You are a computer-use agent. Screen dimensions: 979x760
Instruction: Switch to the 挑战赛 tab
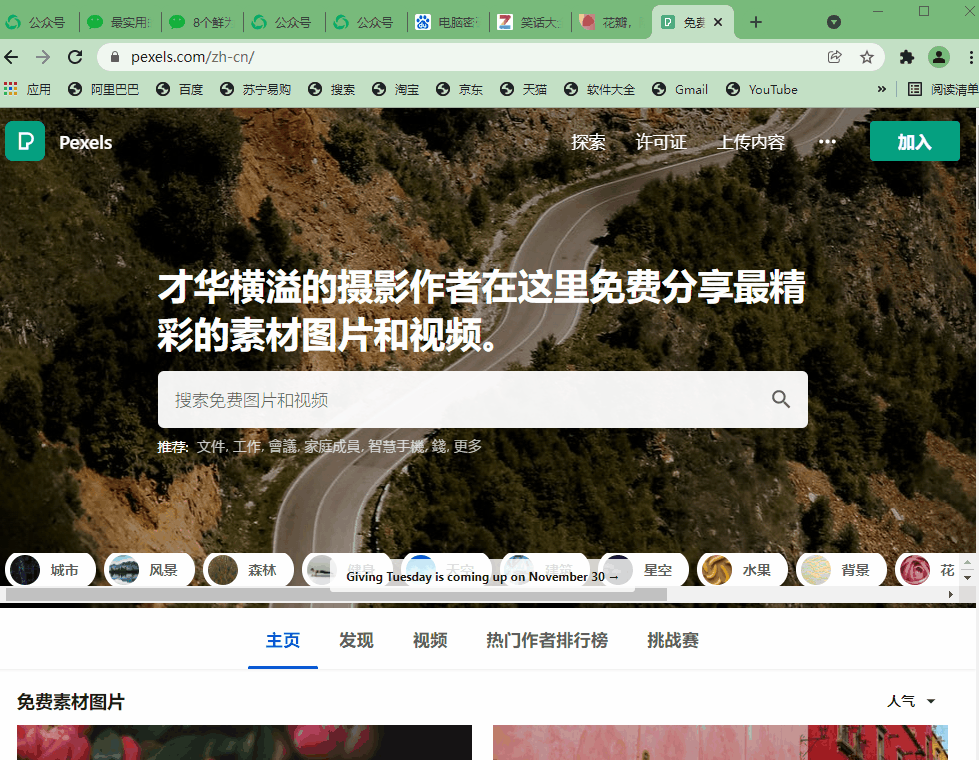coord(672,640)
